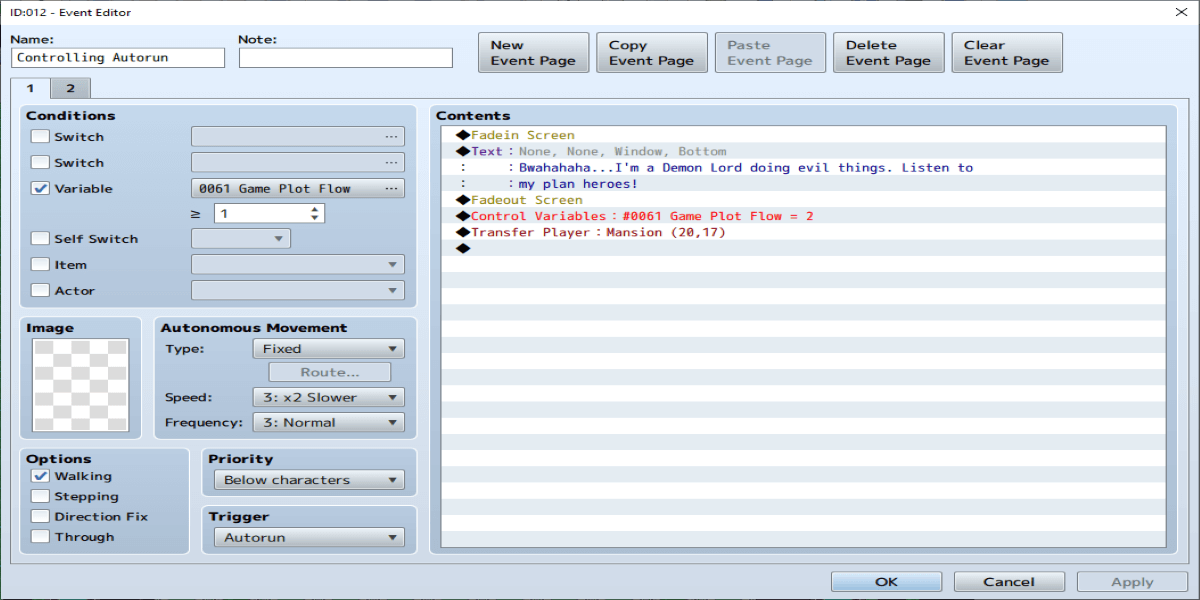Open the Priority dropdown
This screenshot has height=600, width=1200.
click(309, 480)
